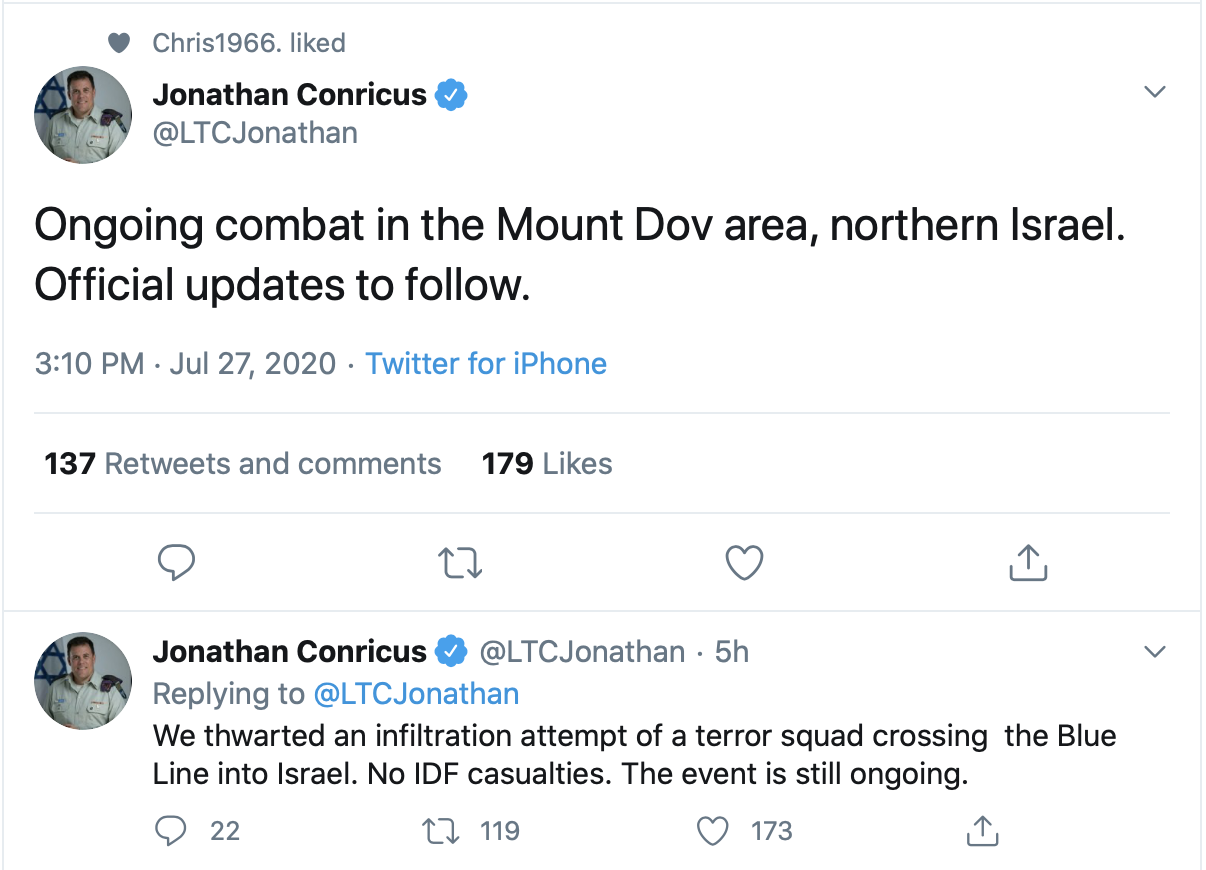Viewport: 1206px width, 870px height.
Task: Share the infiltration attempt reply tweet
Action: [981, 830]
